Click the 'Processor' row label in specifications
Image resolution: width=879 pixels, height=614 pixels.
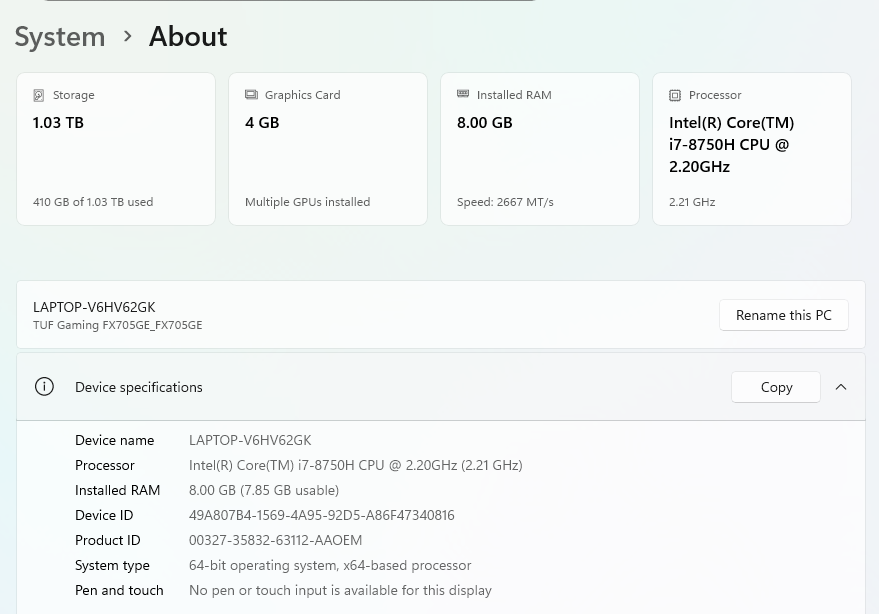click(105, 465)
